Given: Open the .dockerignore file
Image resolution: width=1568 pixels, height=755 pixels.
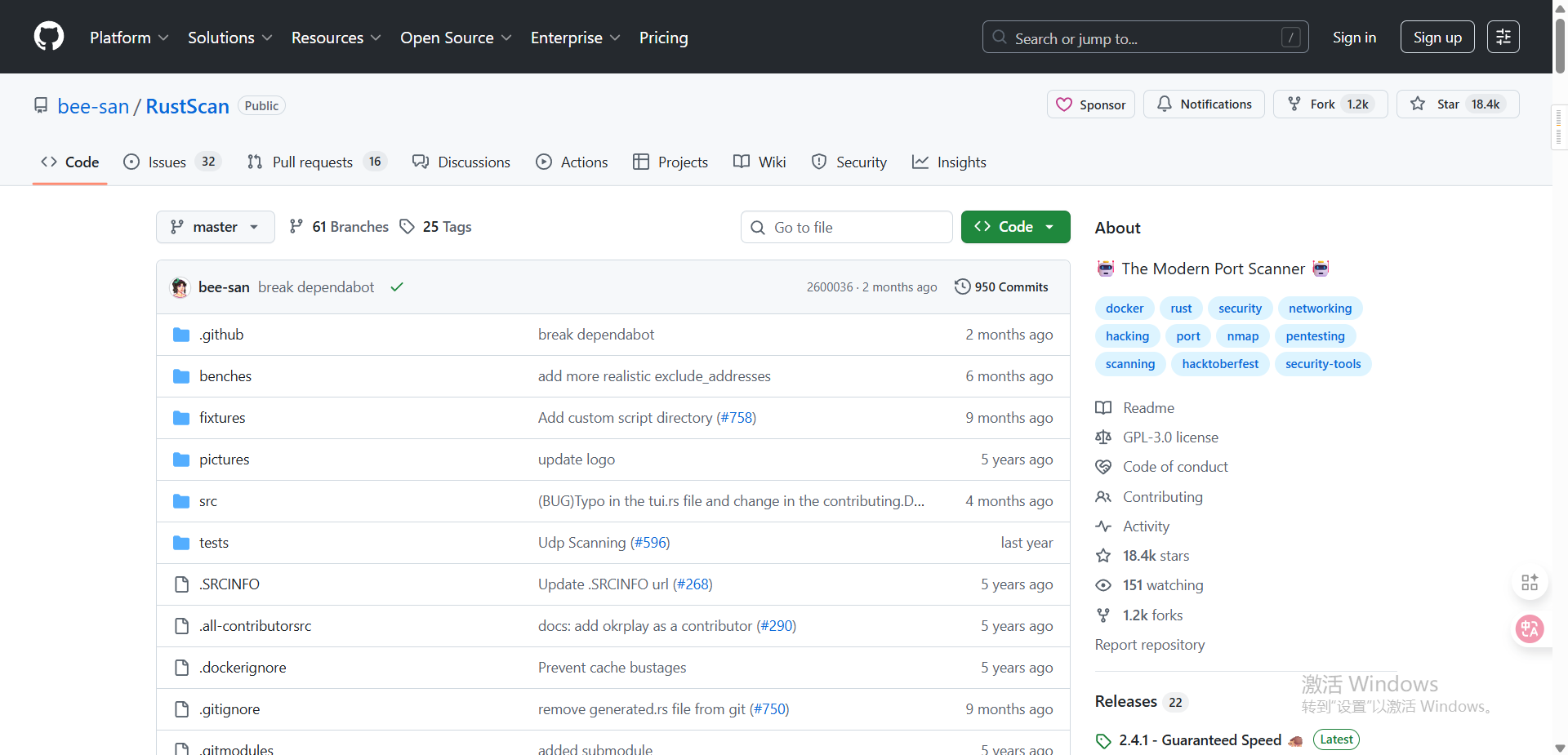Looking at the screenshot, I should coord(243,668).
